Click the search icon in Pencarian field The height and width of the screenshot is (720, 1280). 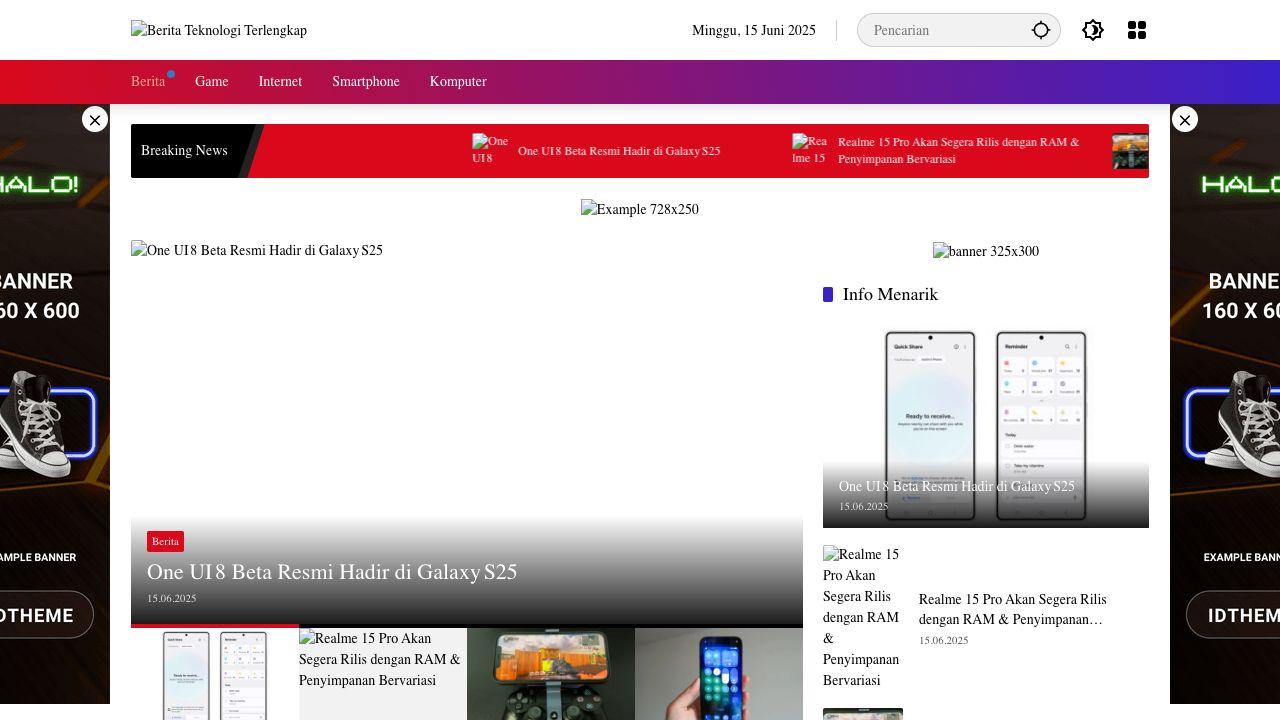(x=1040, y=30)
